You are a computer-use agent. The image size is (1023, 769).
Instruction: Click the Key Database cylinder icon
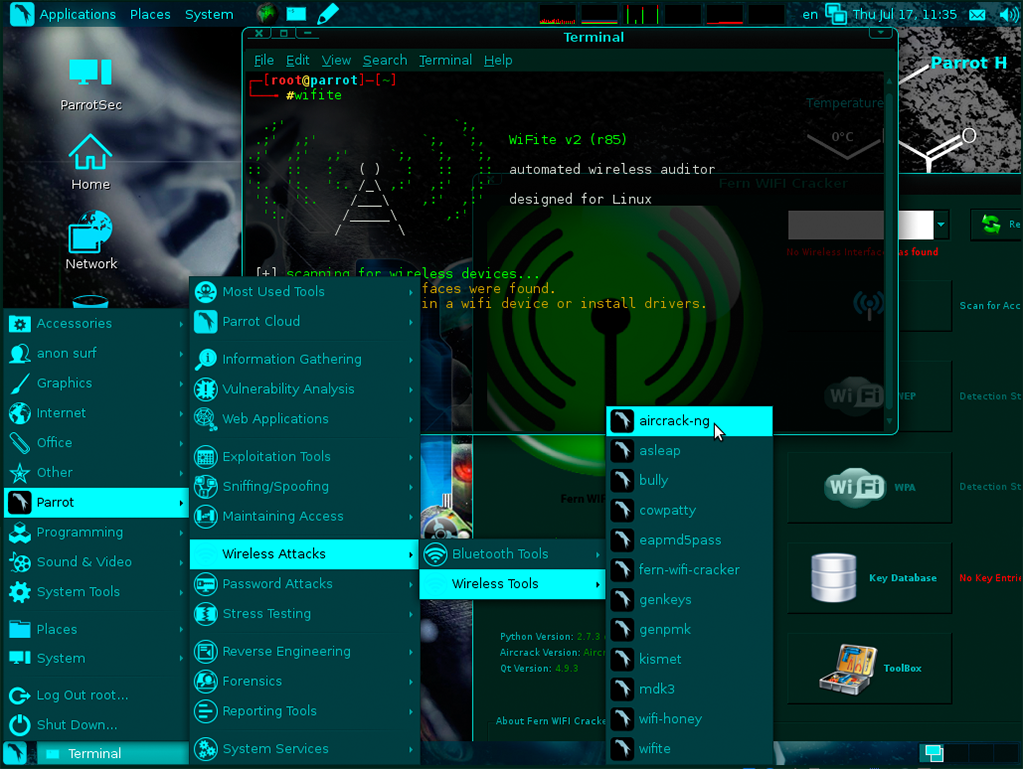(833, 578)
